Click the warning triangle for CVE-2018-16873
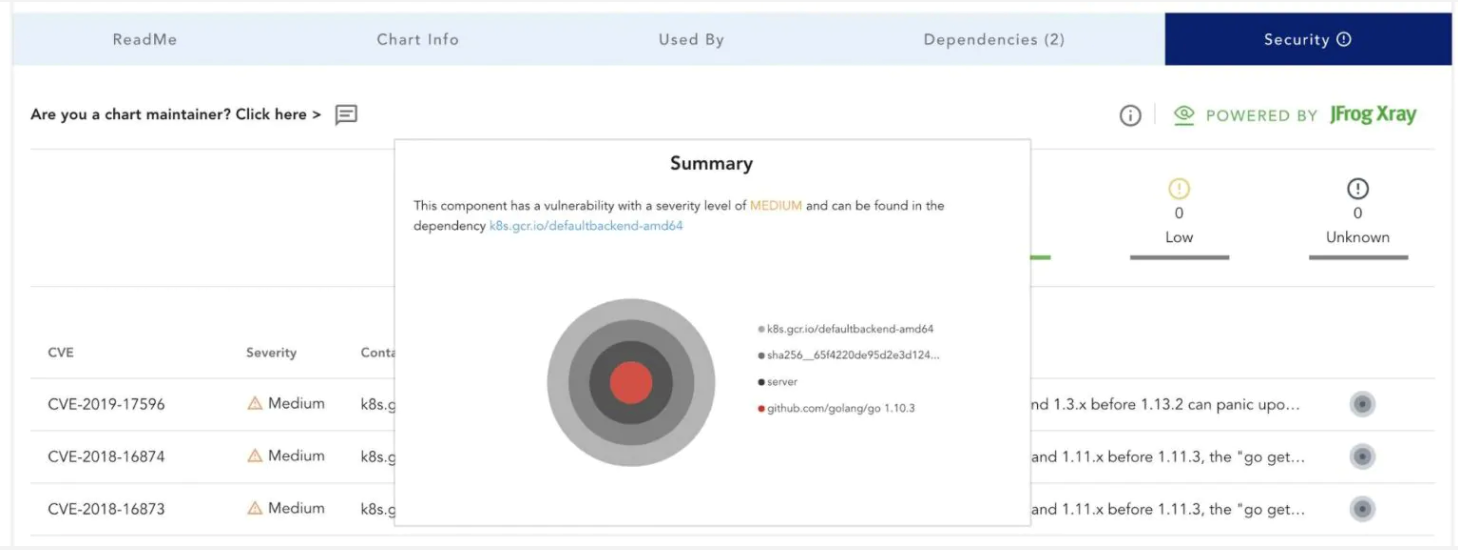 [255, 508]
